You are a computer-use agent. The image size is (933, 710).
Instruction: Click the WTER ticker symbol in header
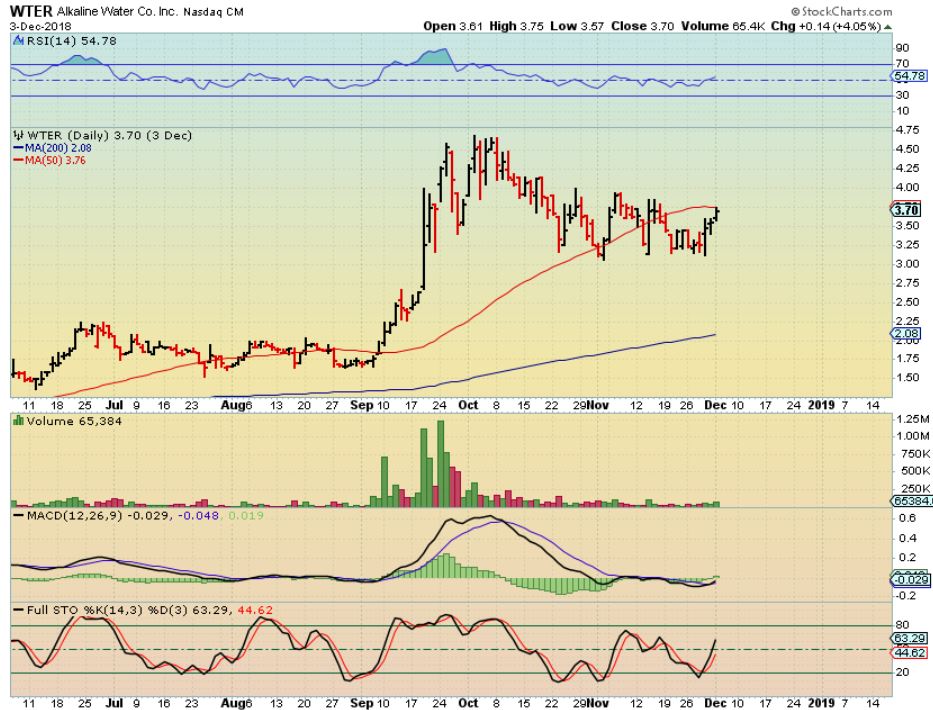(31, 11)
